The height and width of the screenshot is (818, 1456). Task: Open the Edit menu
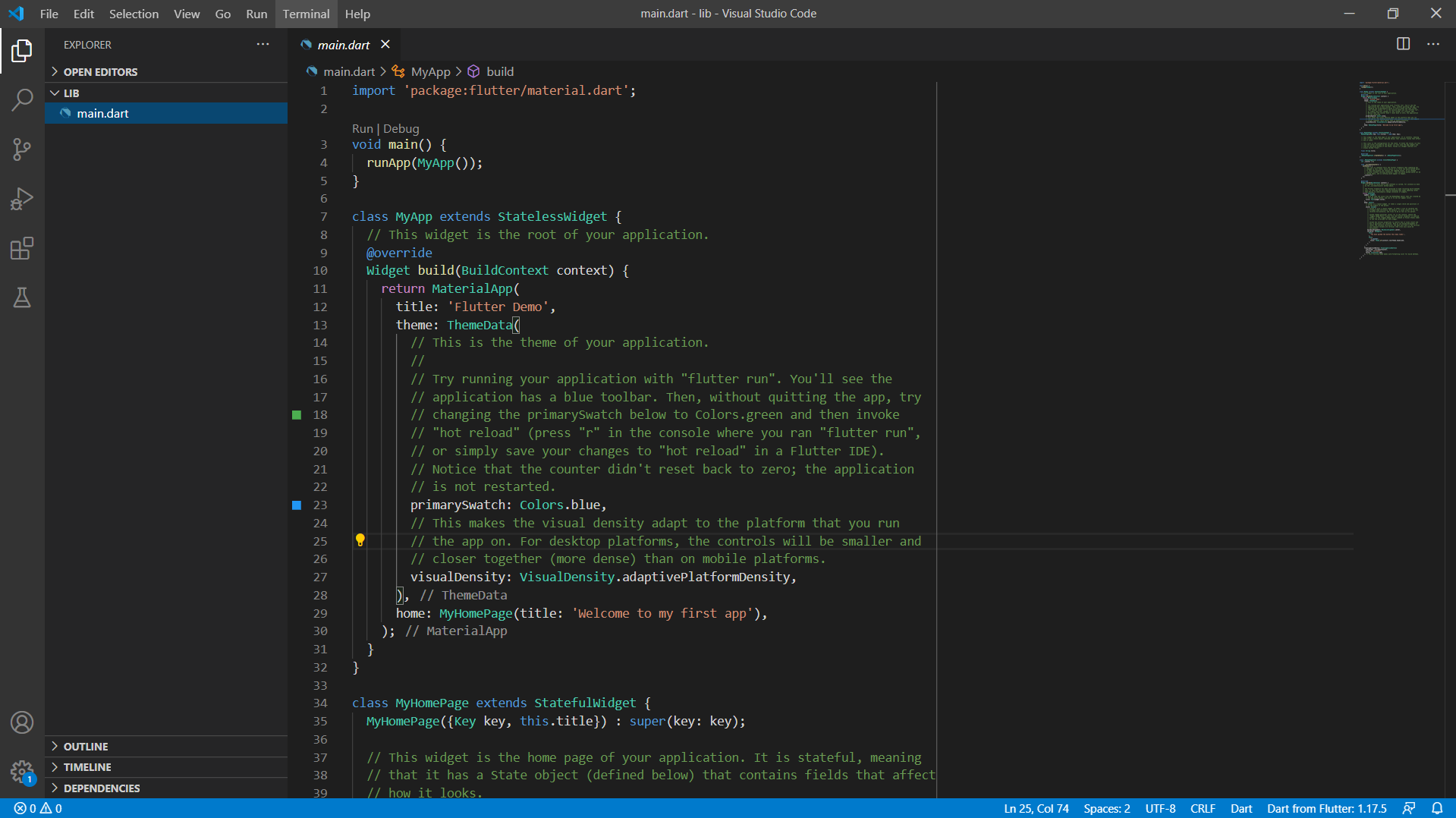(x=83, y=14)
